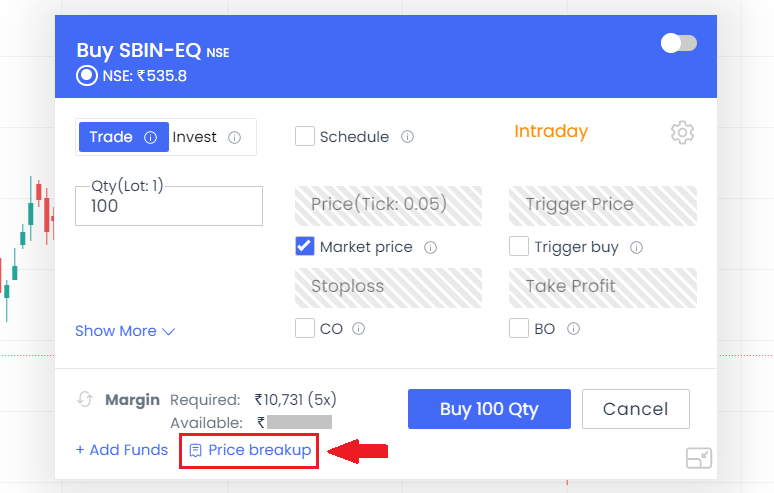Click the BO info icon

click(573, 328)
